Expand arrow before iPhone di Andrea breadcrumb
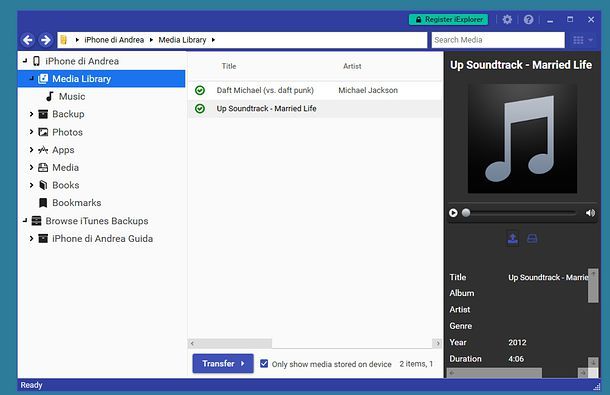This screenshot has width=610, height=395. (x=77, y=40)
